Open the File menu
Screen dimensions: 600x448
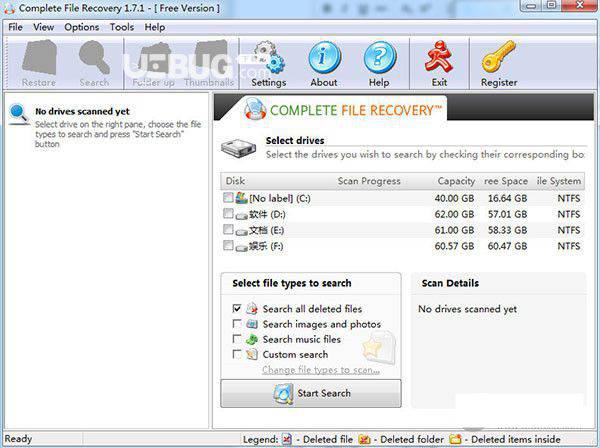coord(15,27)
